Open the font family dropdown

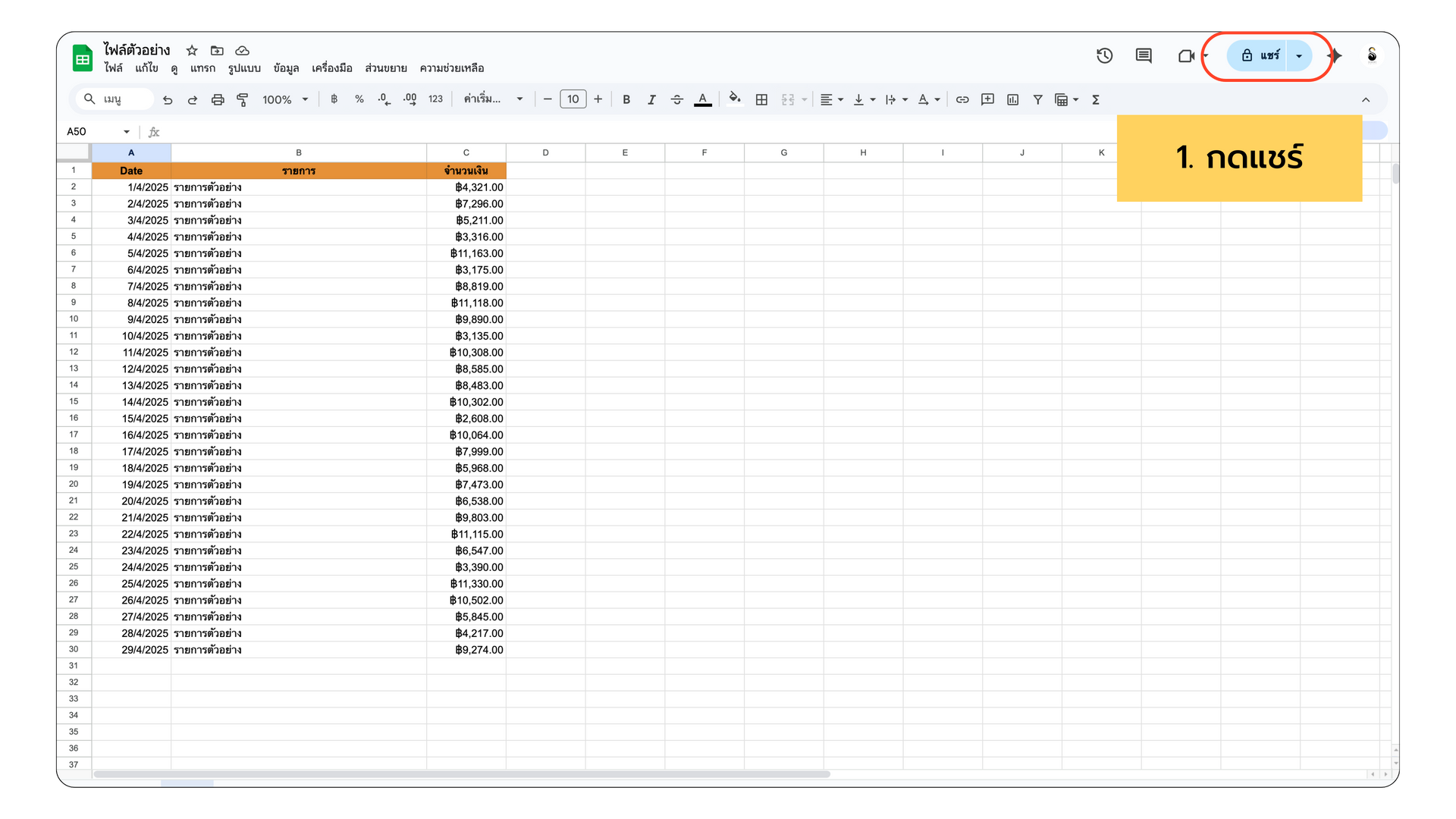pyautogui.click(x=494, y=99)
